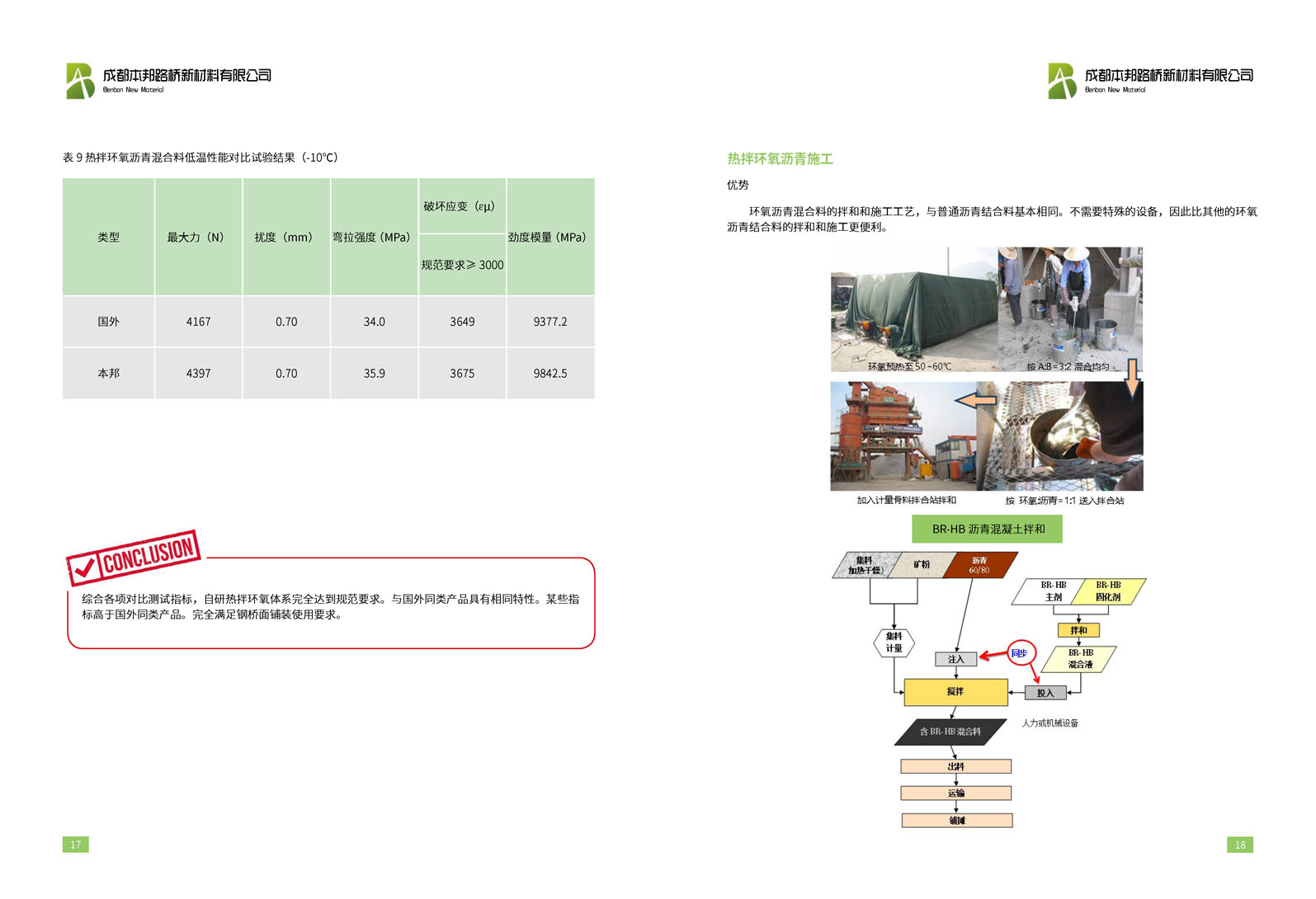
Task: Click the green BR-HB 沥青混凝土拌和 banner
Action: tap(987, 530)
